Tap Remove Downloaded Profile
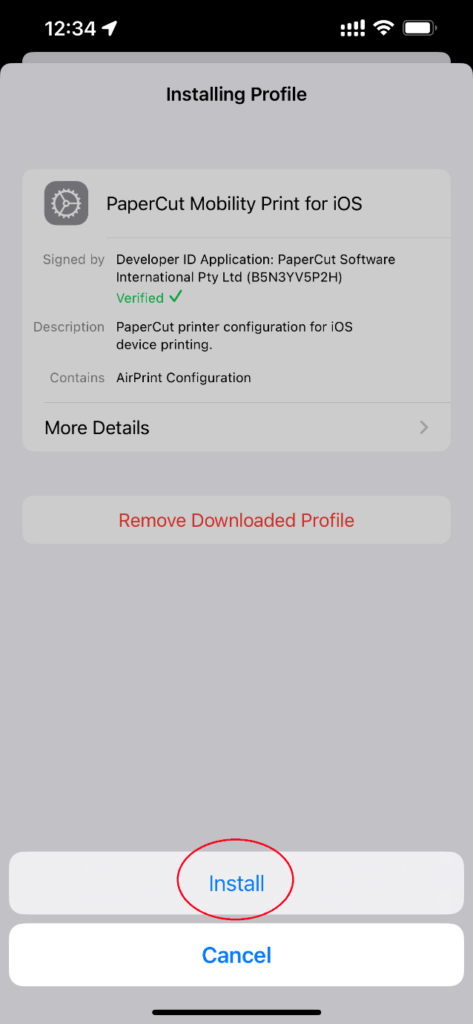Image resolution: width=473 pixels, height=1024 pixels. point(236,520)
